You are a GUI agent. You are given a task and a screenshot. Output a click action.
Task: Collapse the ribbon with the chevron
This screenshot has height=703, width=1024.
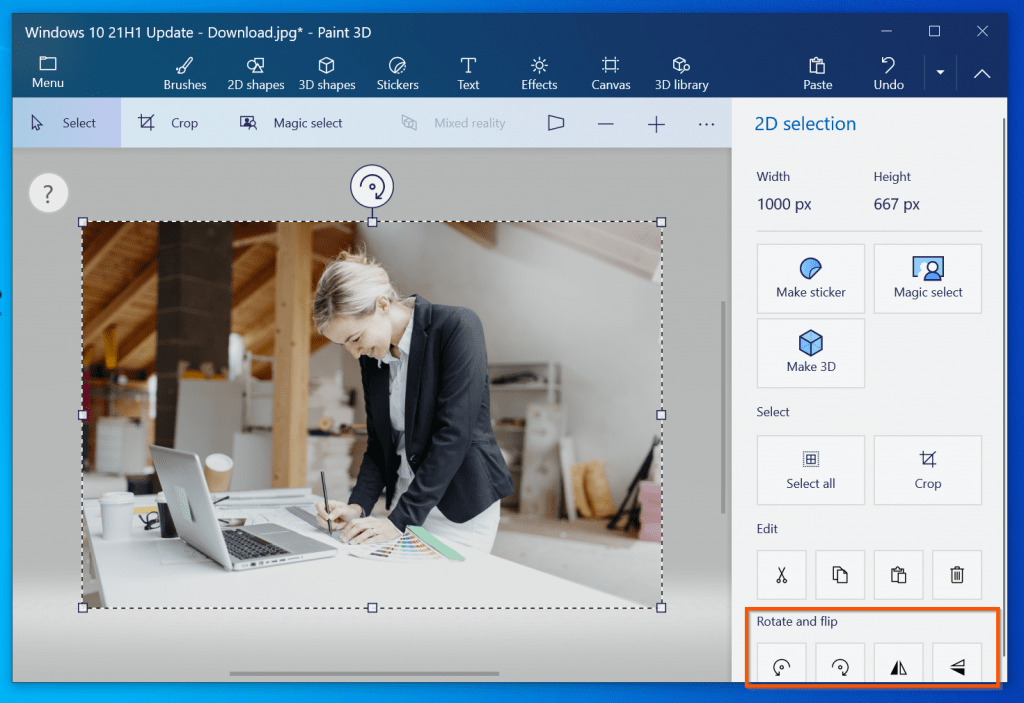(981, 73)
